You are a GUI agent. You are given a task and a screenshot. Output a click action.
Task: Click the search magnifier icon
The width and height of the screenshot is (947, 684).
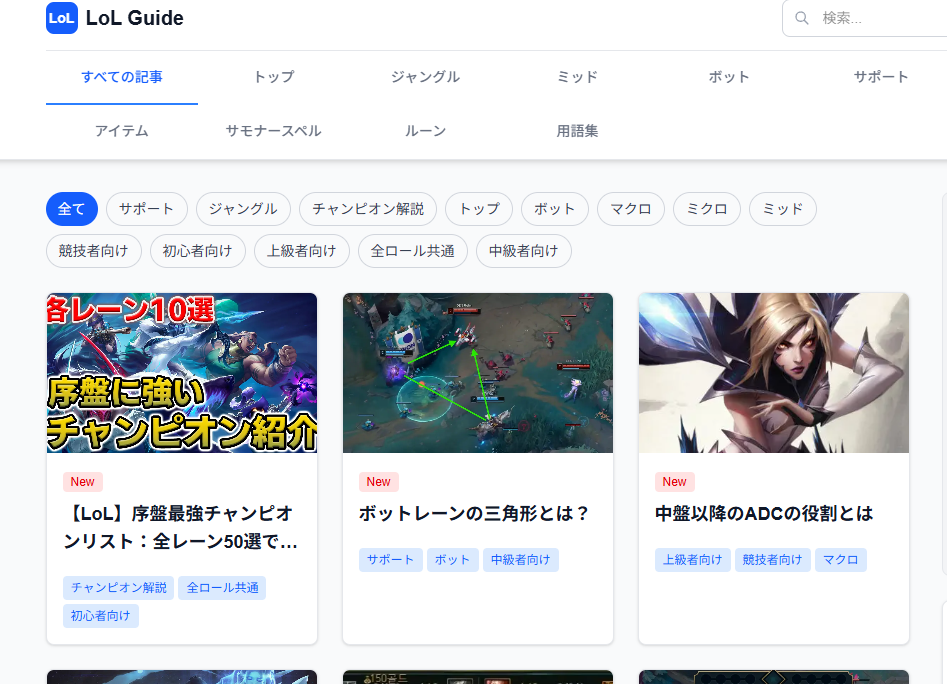(801, 18)
